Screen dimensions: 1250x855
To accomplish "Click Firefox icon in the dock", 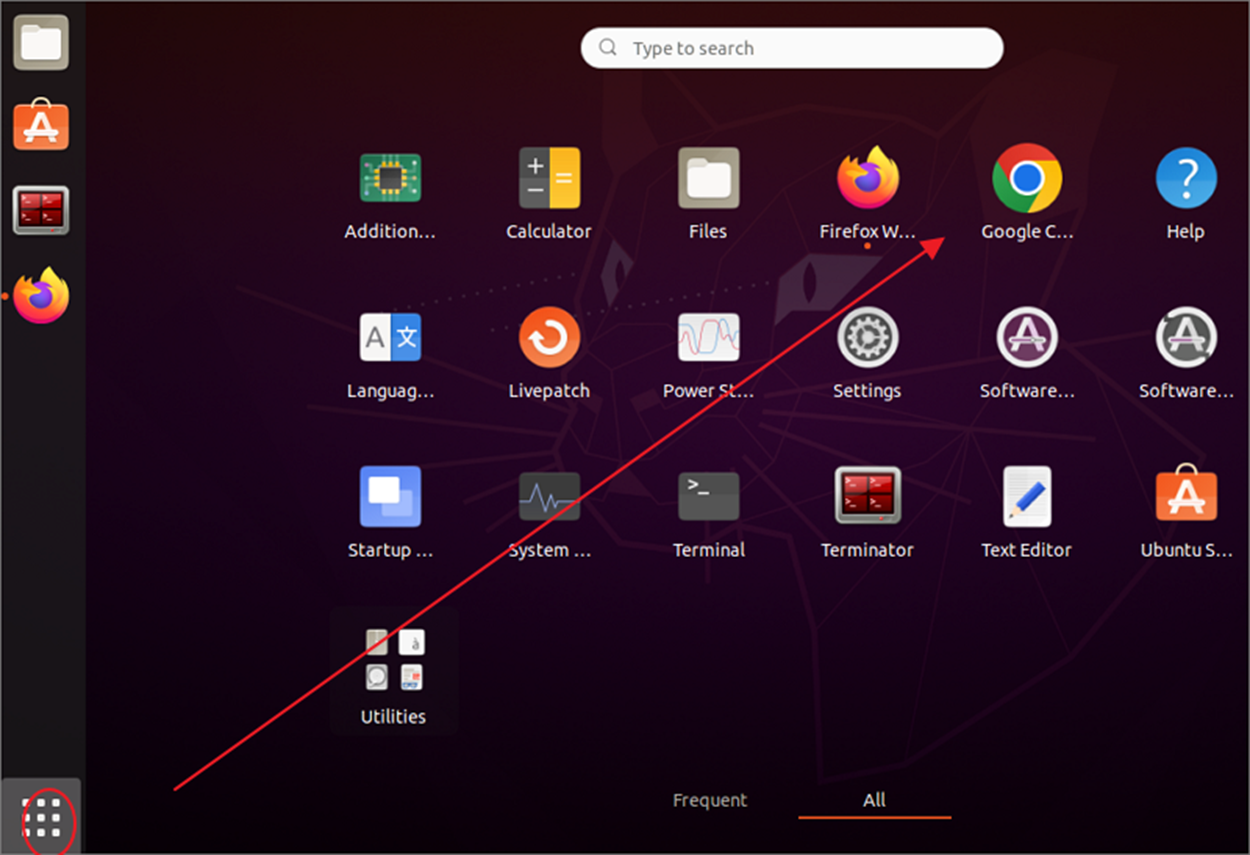I will point(41,296).
